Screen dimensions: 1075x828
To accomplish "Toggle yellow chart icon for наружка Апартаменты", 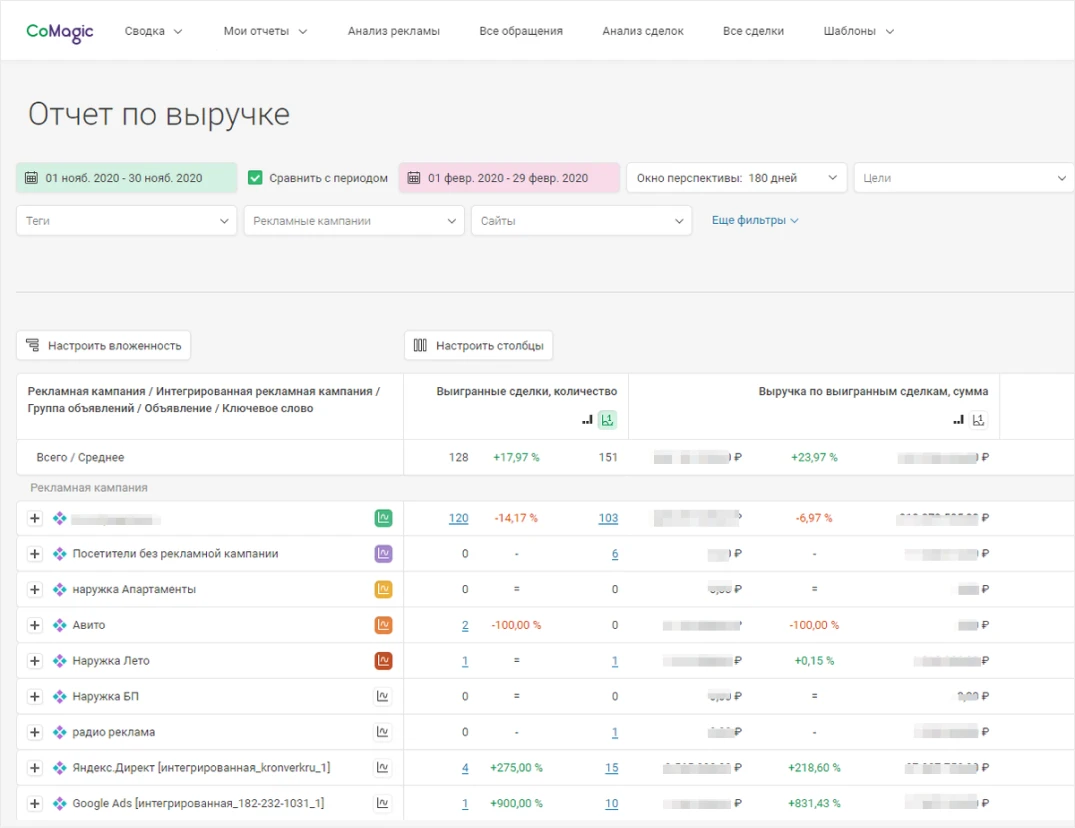I will [383, 589].
